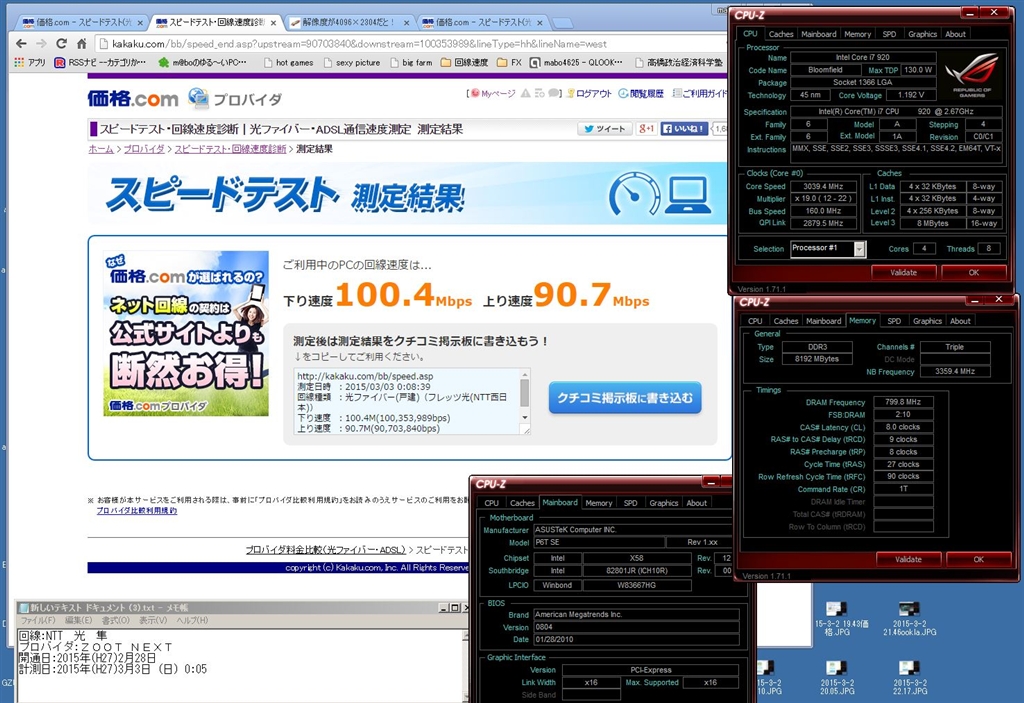Open Notepad ヘルプ(H) menu
Screen dimensions: 1024x703
[x=192, y=620]
